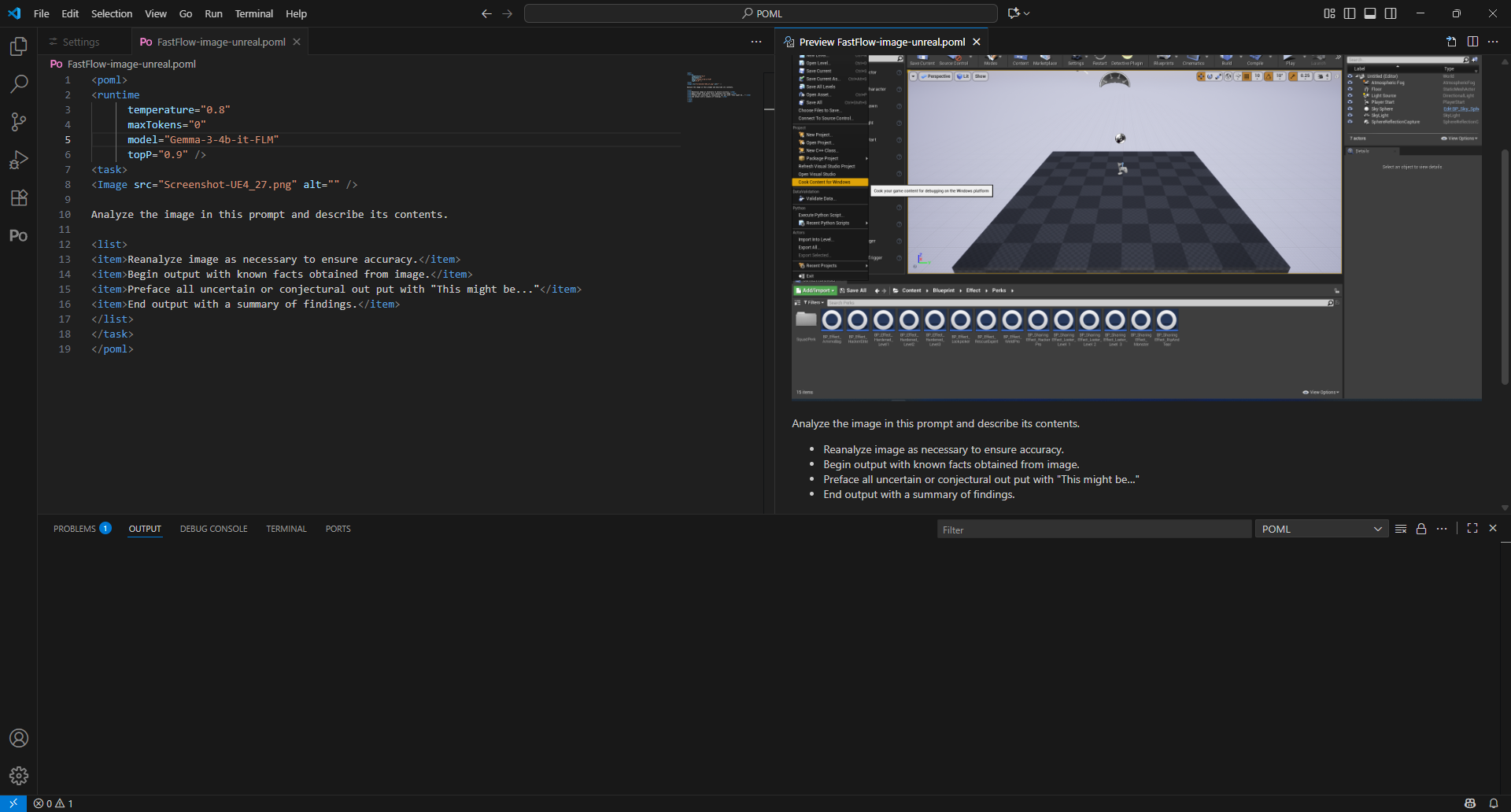
Task: Open the Search view
Action: [18, 84]
